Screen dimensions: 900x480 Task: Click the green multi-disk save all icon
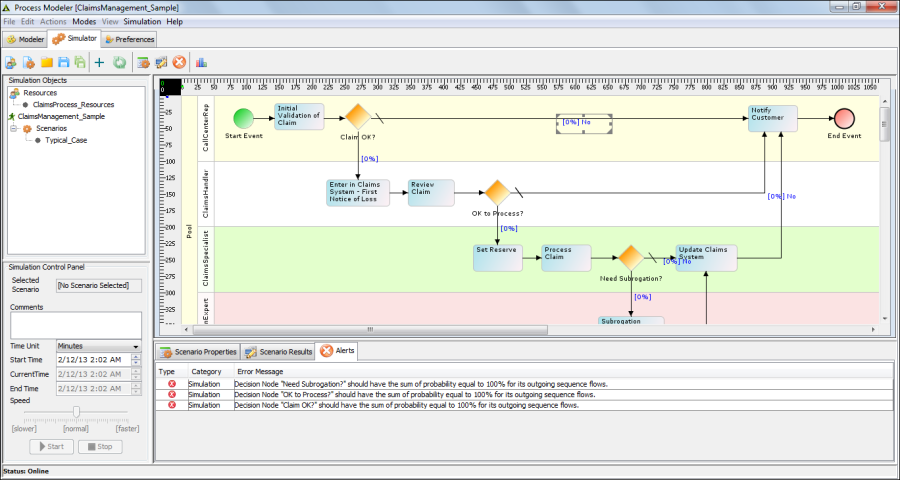[x=80, y=62]
